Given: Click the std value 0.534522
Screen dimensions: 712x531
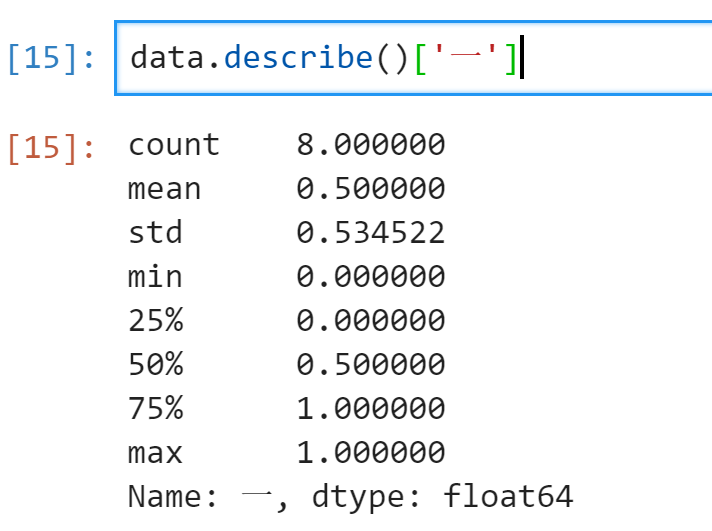Looking at the screenshot, I should (x=371, y=233).
